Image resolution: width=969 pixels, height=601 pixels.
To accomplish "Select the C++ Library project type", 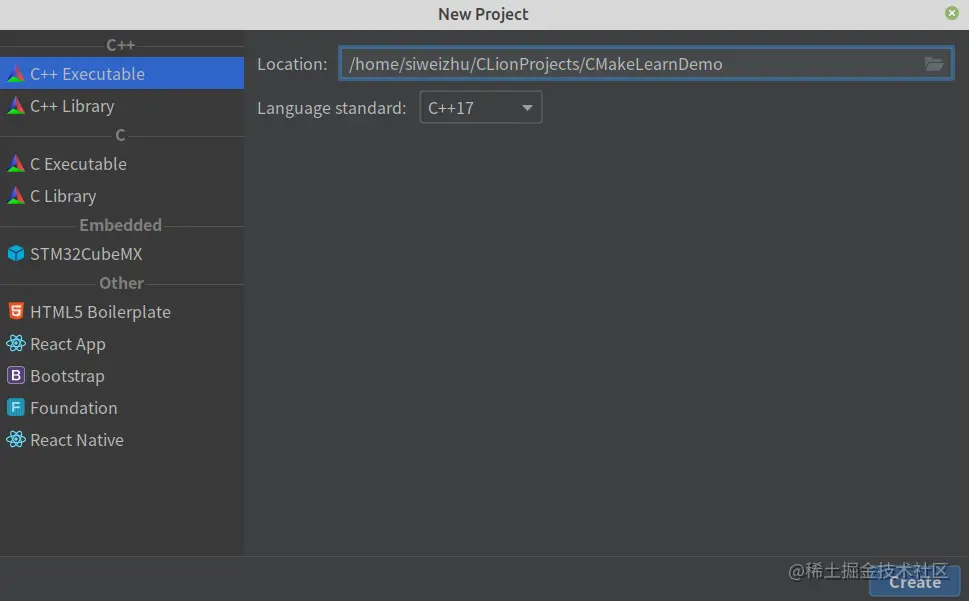I will pyautogui.click(x=122, y=106).
